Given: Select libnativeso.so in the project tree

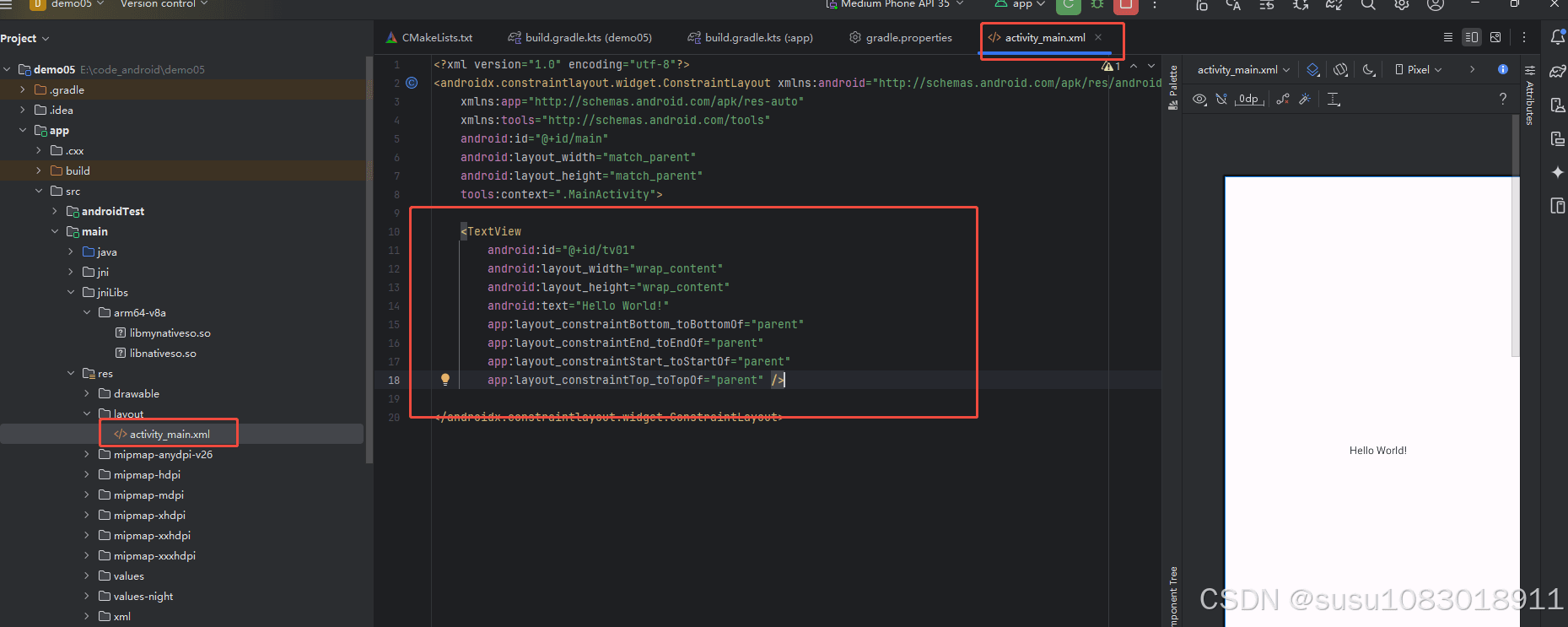Looking at the screenshot, I should [163, 354].
